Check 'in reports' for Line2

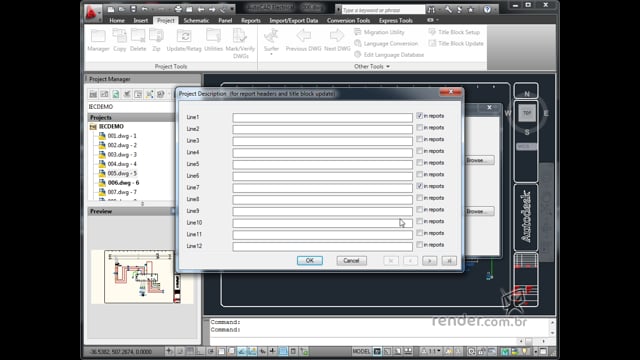pyautogui.click(x=420, y=128)
